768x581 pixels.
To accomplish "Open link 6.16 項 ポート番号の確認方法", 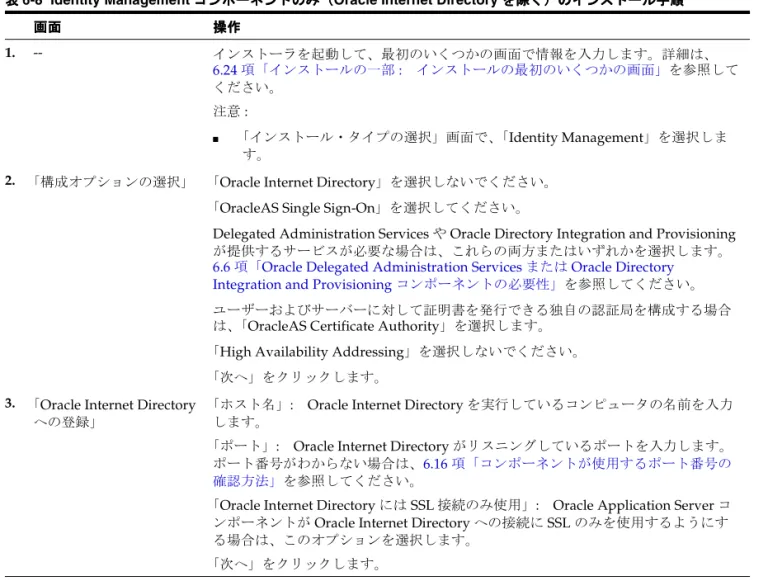I will (x=472, y=472).
